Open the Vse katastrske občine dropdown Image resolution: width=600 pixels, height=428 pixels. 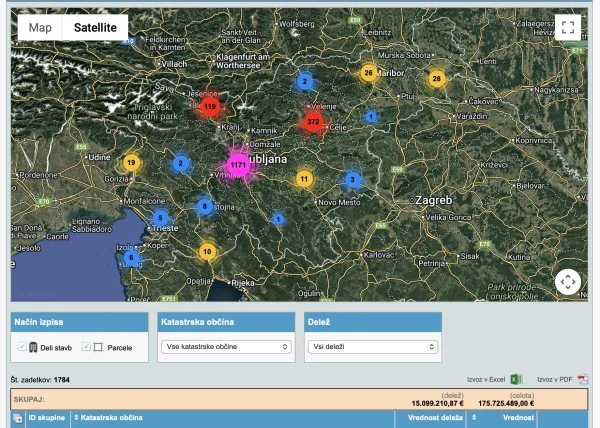[x=225, y=347]
